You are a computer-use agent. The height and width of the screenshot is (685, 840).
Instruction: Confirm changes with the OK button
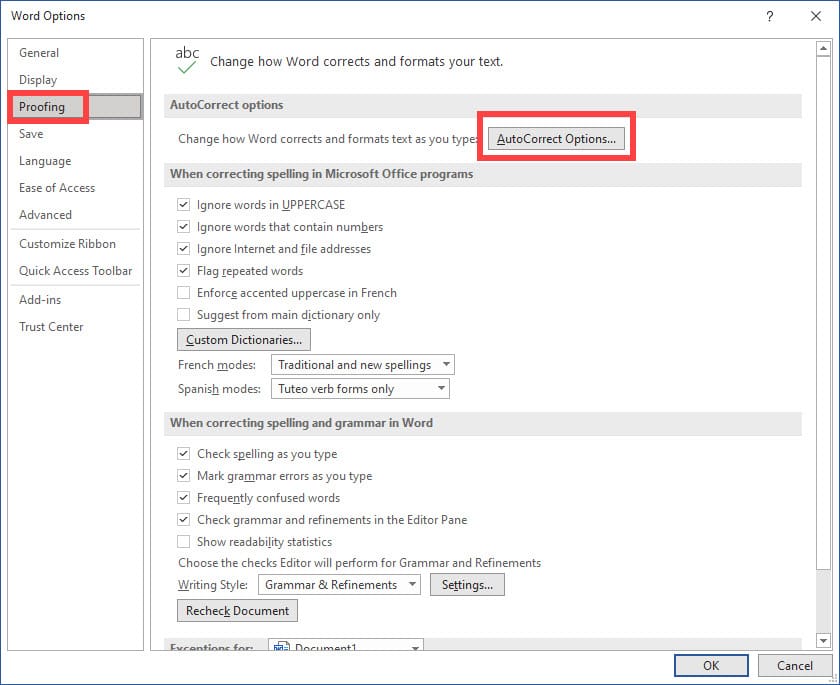[x=710, y=665]
